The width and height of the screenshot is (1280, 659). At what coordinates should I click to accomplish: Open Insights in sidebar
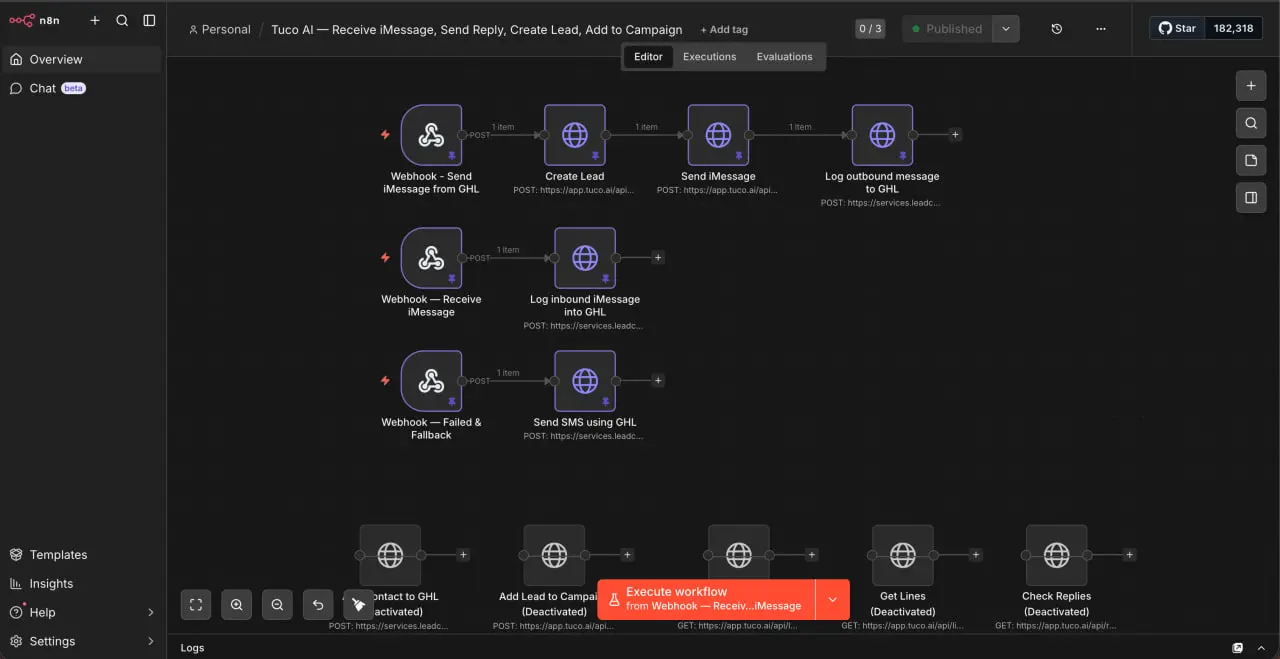coord(82,583)
